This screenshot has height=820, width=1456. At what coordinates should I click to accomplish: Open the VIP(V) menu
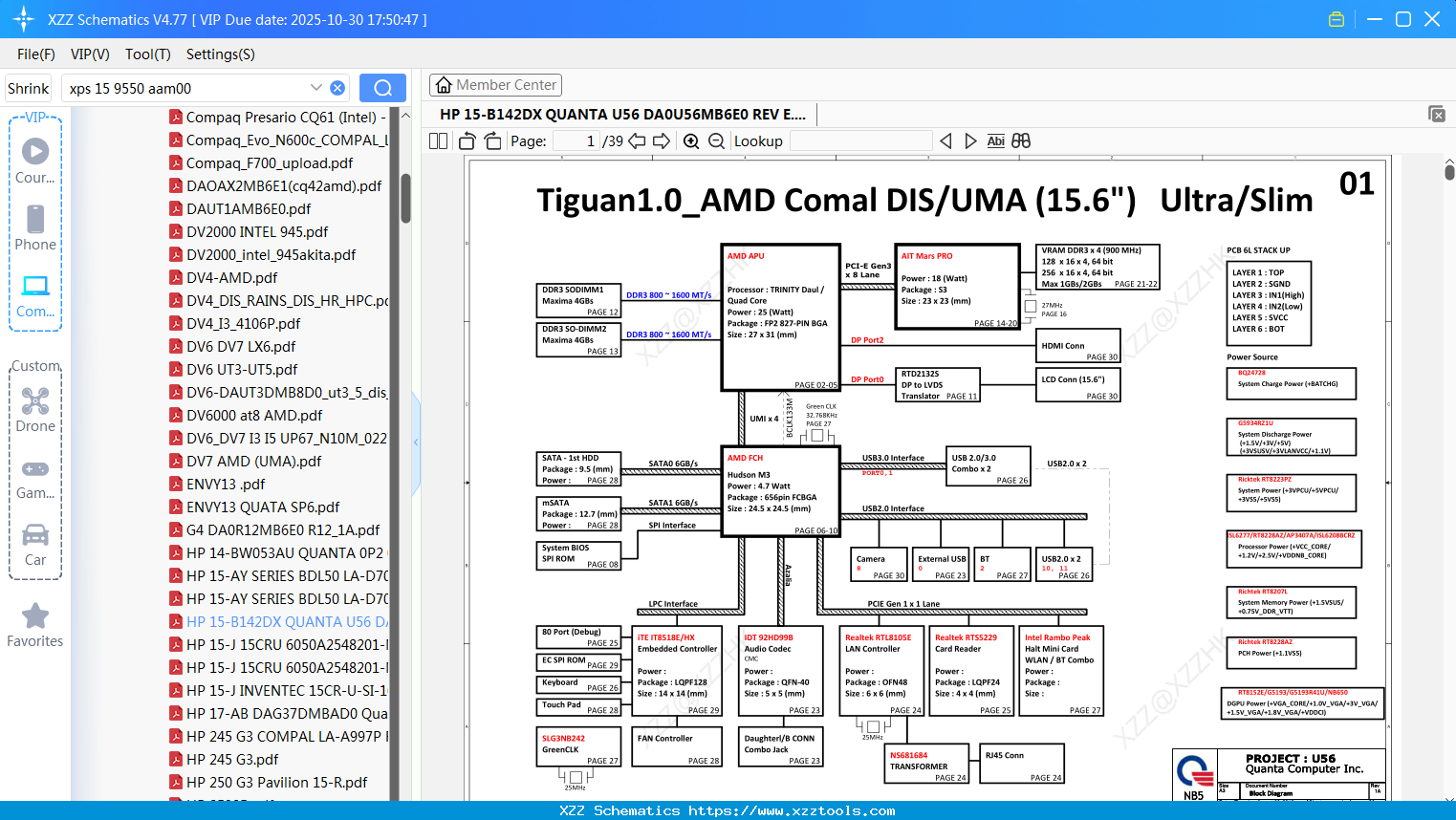90,54
